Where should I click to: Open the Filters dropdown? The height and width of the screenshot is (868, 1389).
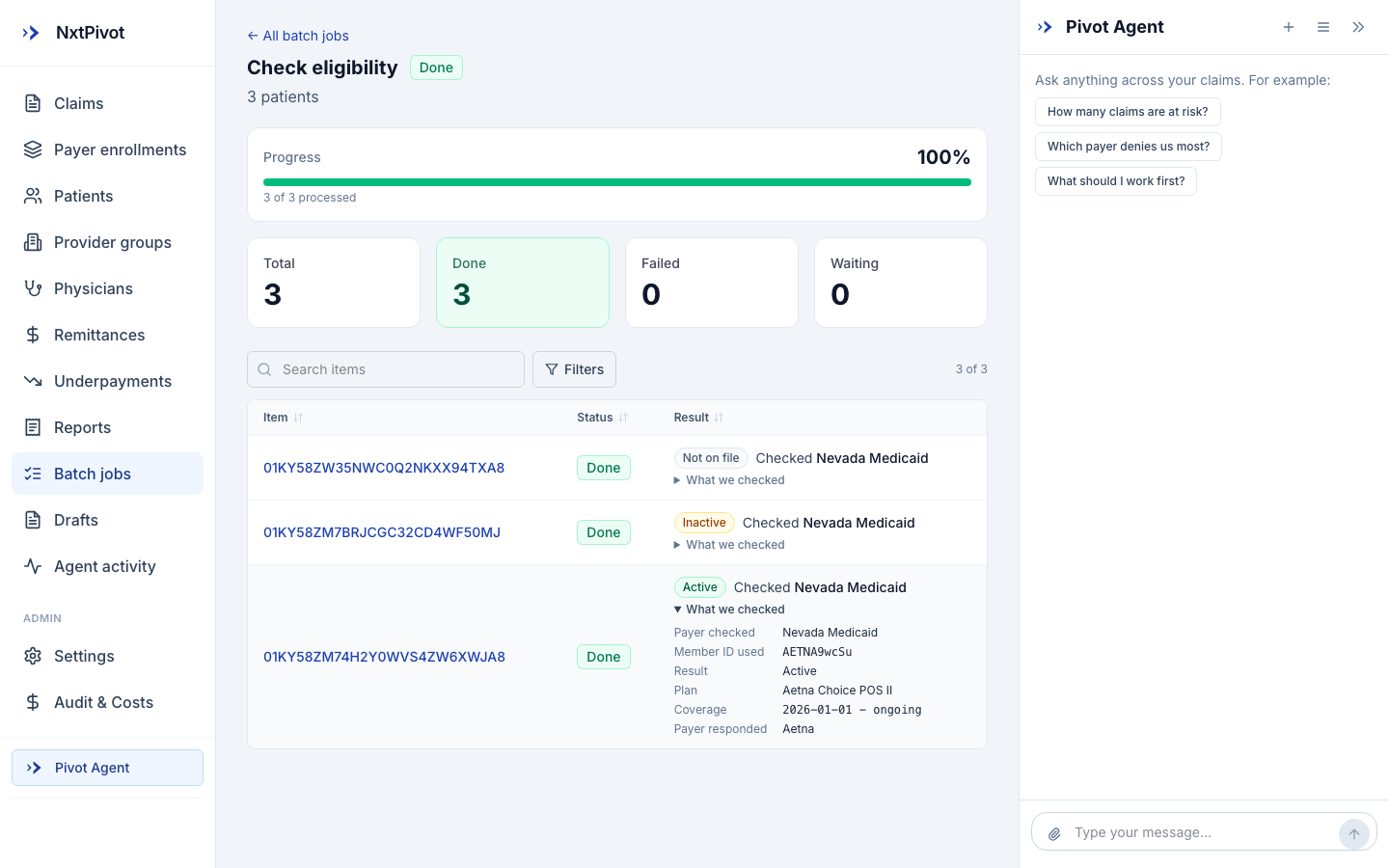(x=574, y=369)
